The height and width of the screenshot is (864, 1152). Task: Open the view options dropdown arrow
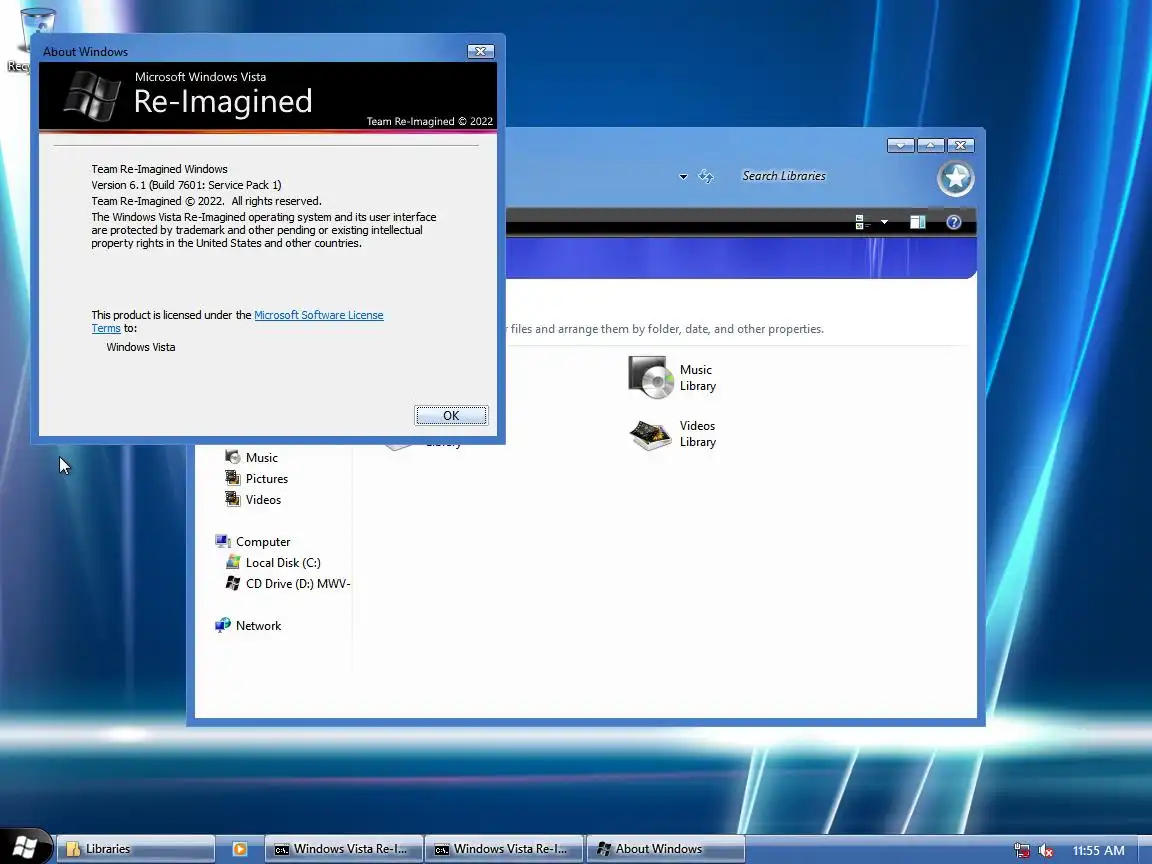coord(884,222)
